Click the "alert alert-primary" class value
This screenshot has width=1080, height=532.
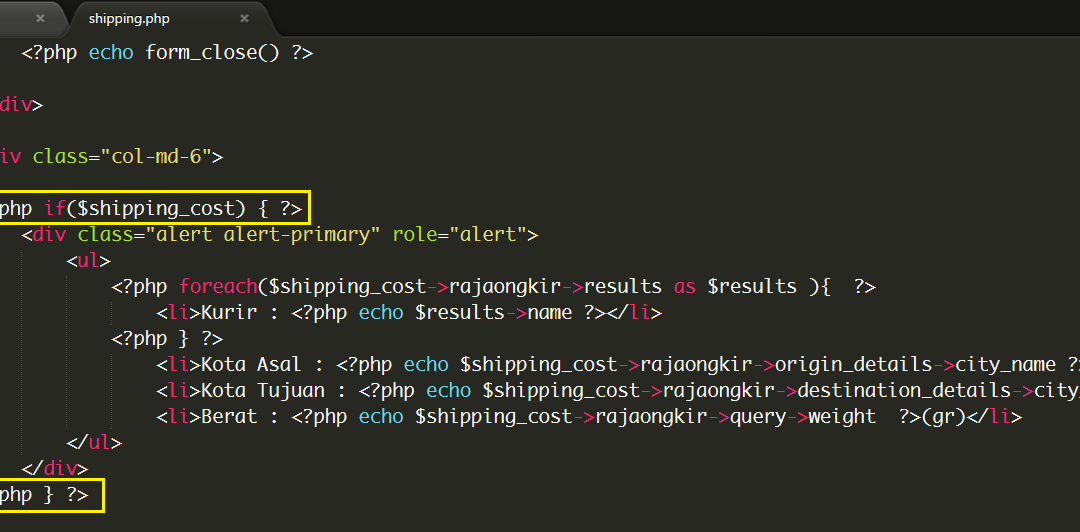(x=269, y=235)
